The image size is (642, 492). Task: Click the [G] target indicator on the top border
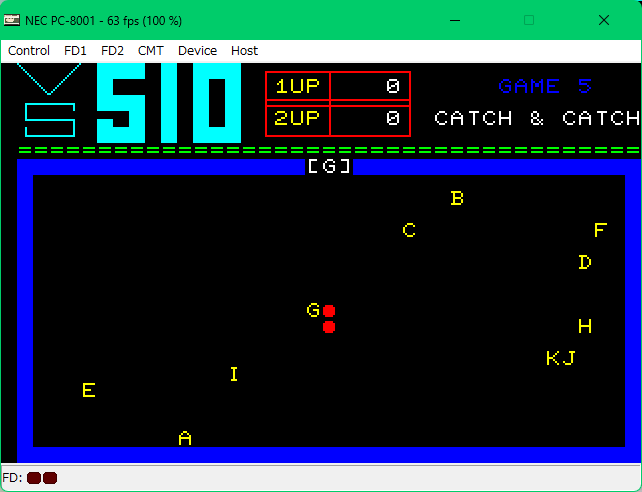[329, 166]
